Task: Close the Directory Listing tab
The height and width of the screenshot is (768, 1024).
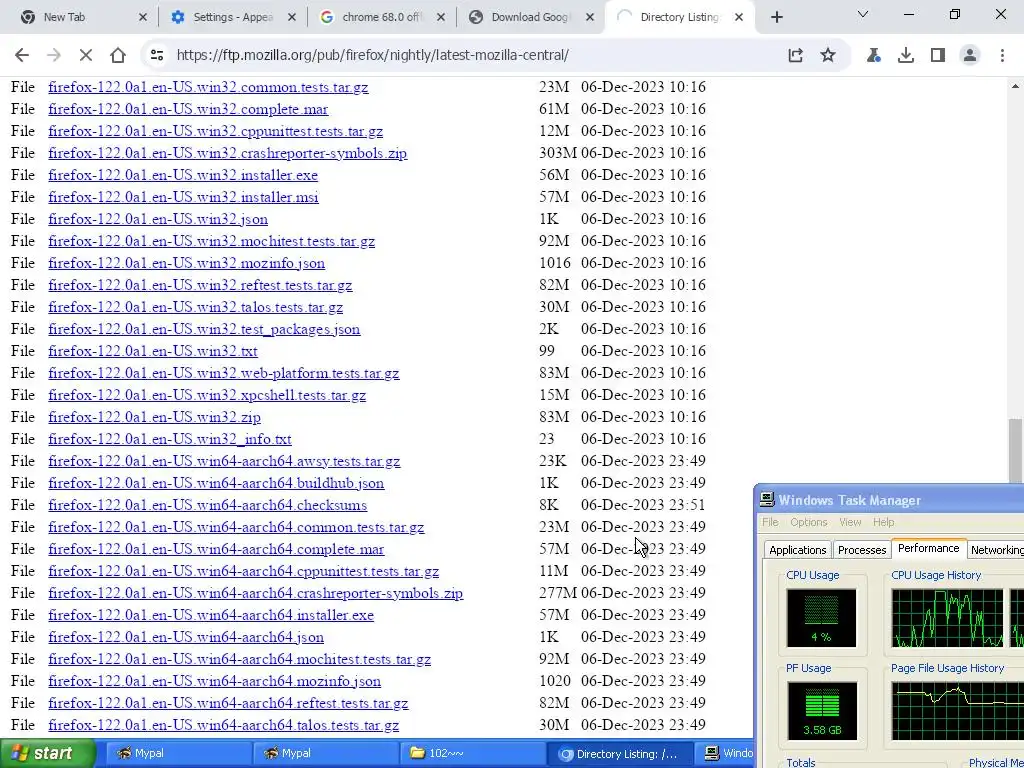Action: coord(739,18)
